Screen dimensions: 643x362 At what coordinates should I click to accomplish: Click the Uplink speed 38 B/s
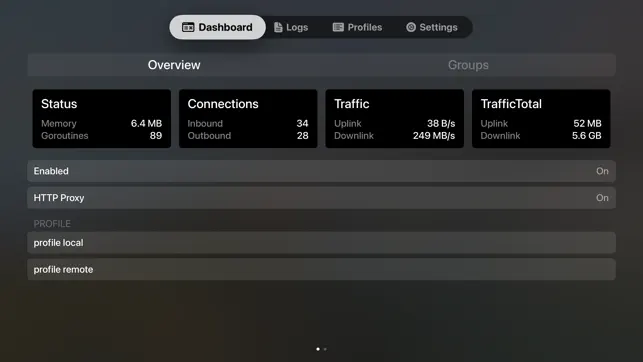[441, 123]
